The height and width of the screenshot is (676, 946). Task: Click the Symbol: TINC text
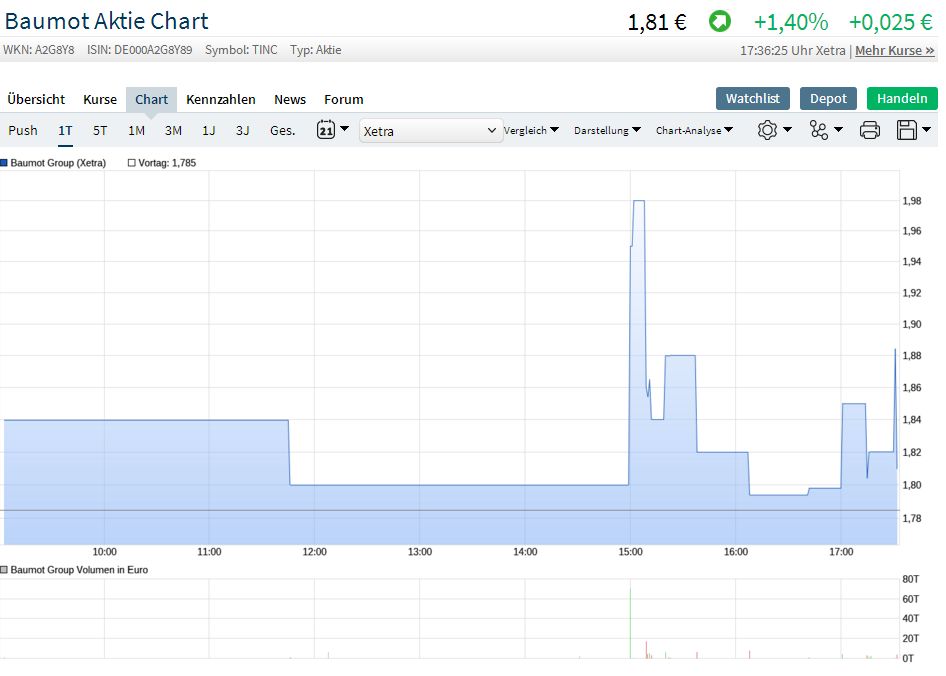pyautogui.click(x=241, y=50)
